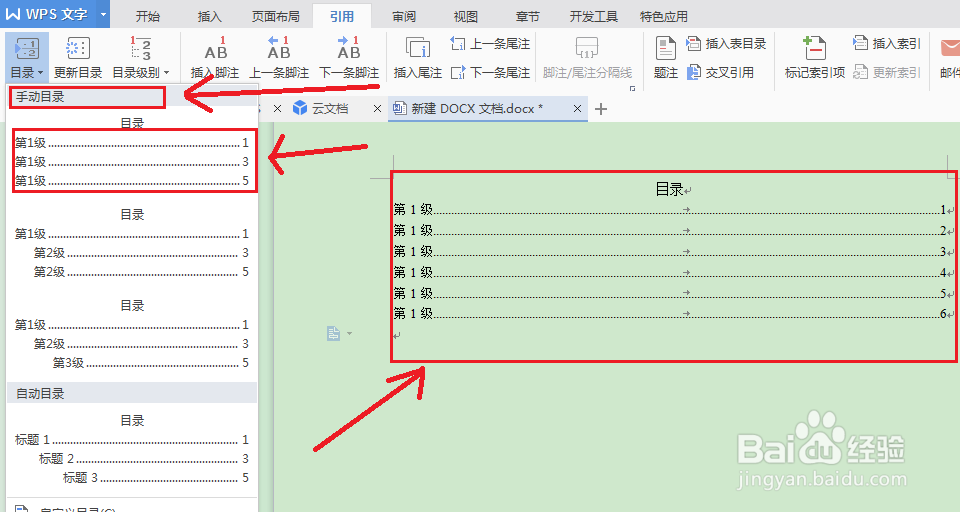Click the 更新目录 update icon
The height and width of the screenshot is (512, 960).
point(78,48)
